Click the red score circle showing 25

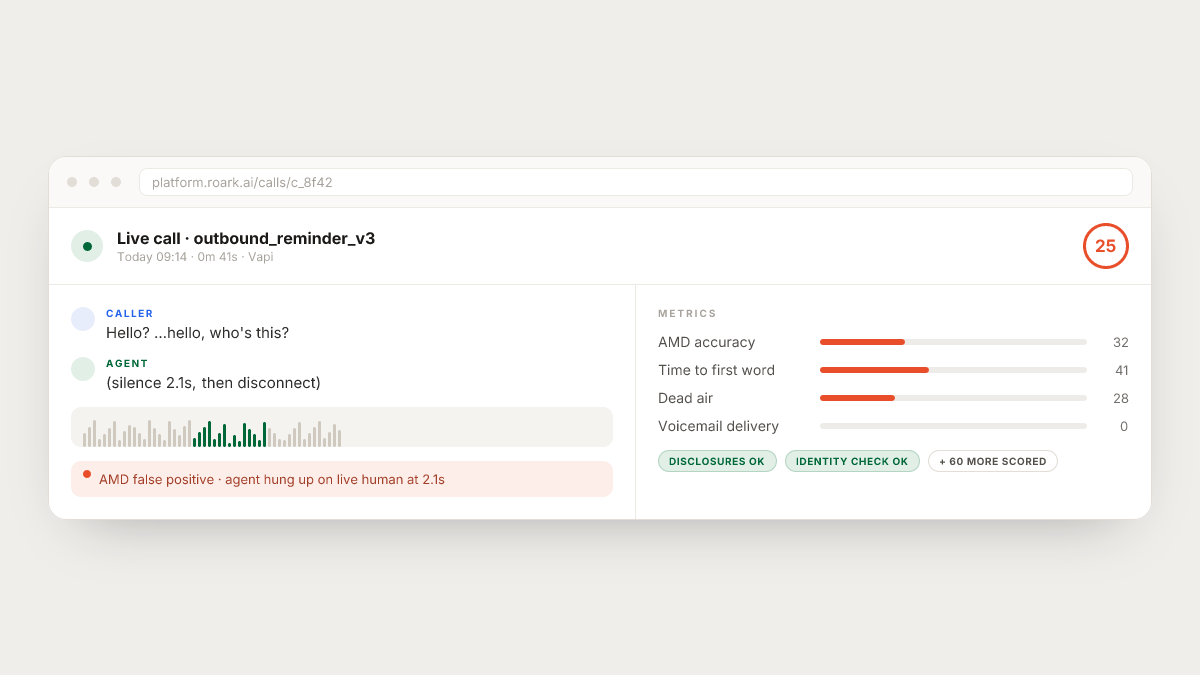coord(1105,246)
